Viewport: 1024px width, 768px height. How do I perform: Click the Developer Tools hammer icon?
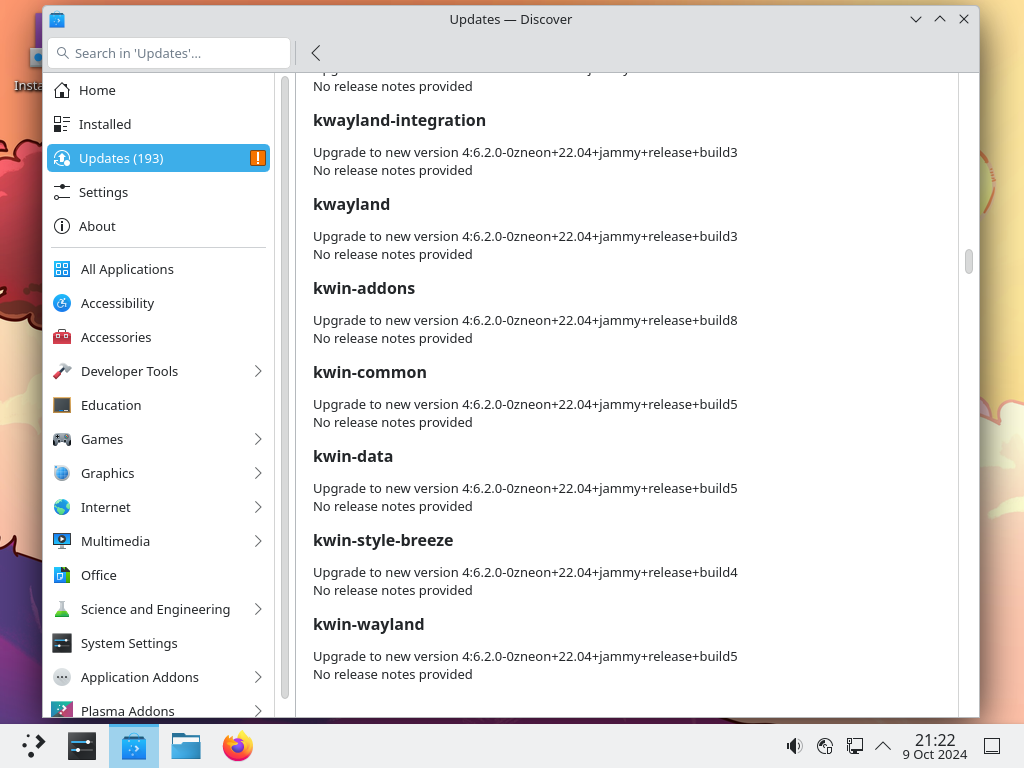(x=62, y=371)
